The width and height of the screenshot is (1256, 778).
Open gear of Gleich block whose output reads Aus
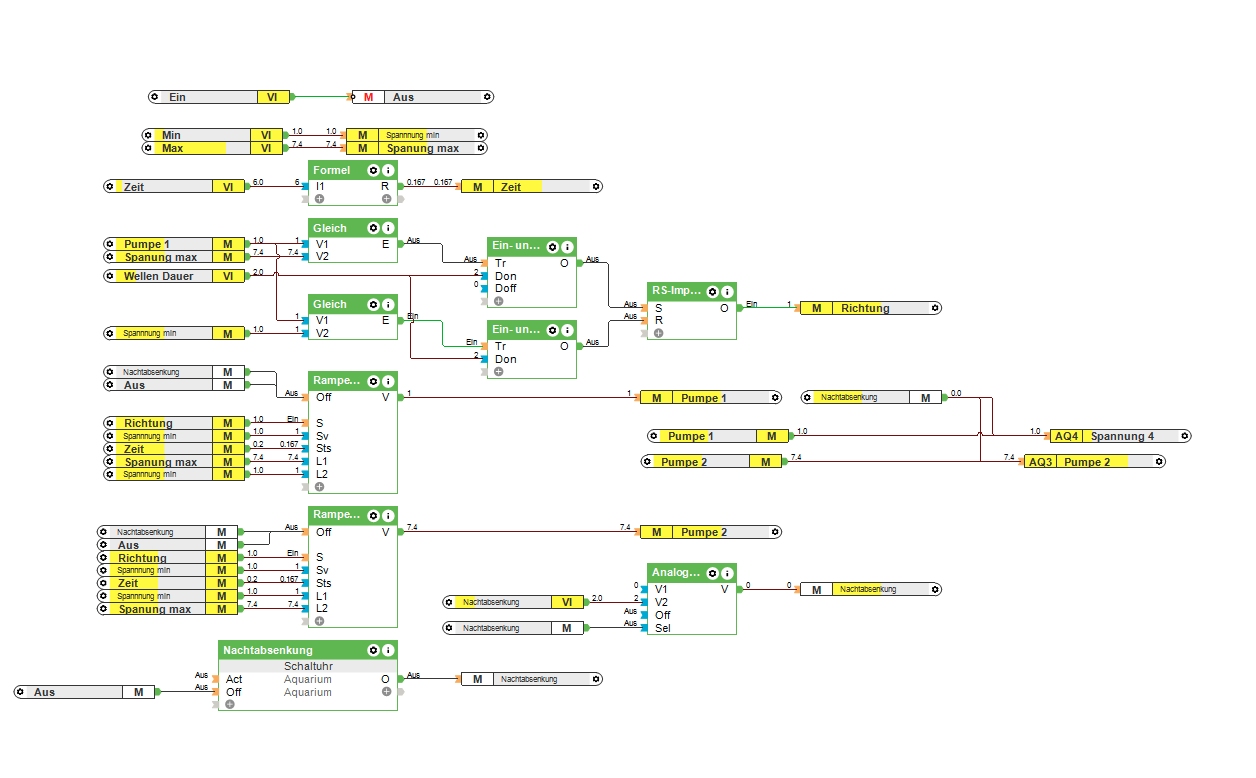tap(373, 229)
